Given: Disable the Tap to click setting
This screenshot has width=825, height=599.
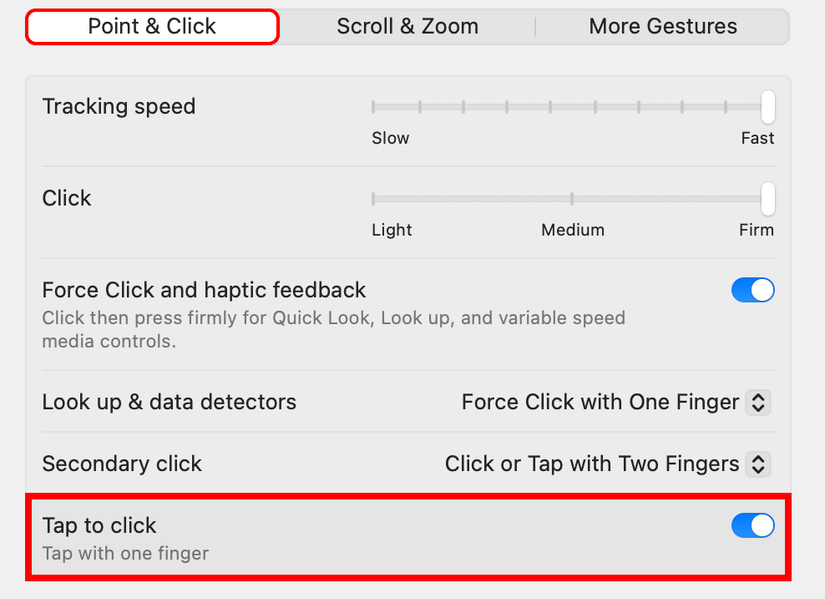Looking at the screenshot, I should click(753, 525).
